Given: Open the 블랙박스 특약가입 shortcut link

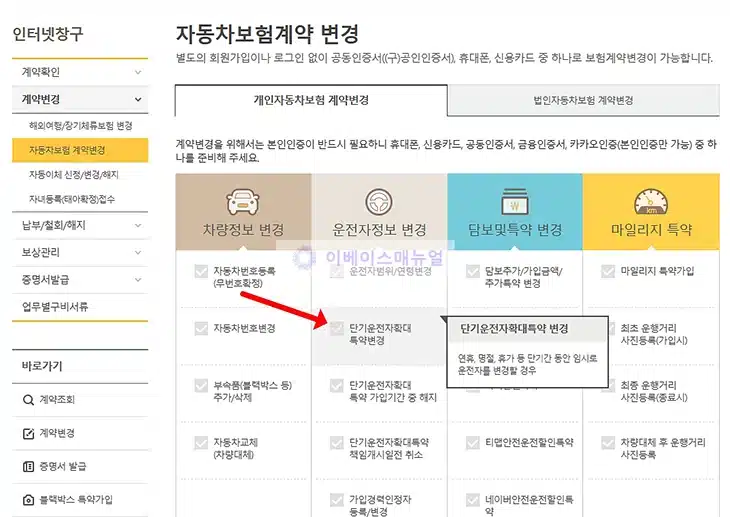Looking at the screenshot, I should 76,500.
